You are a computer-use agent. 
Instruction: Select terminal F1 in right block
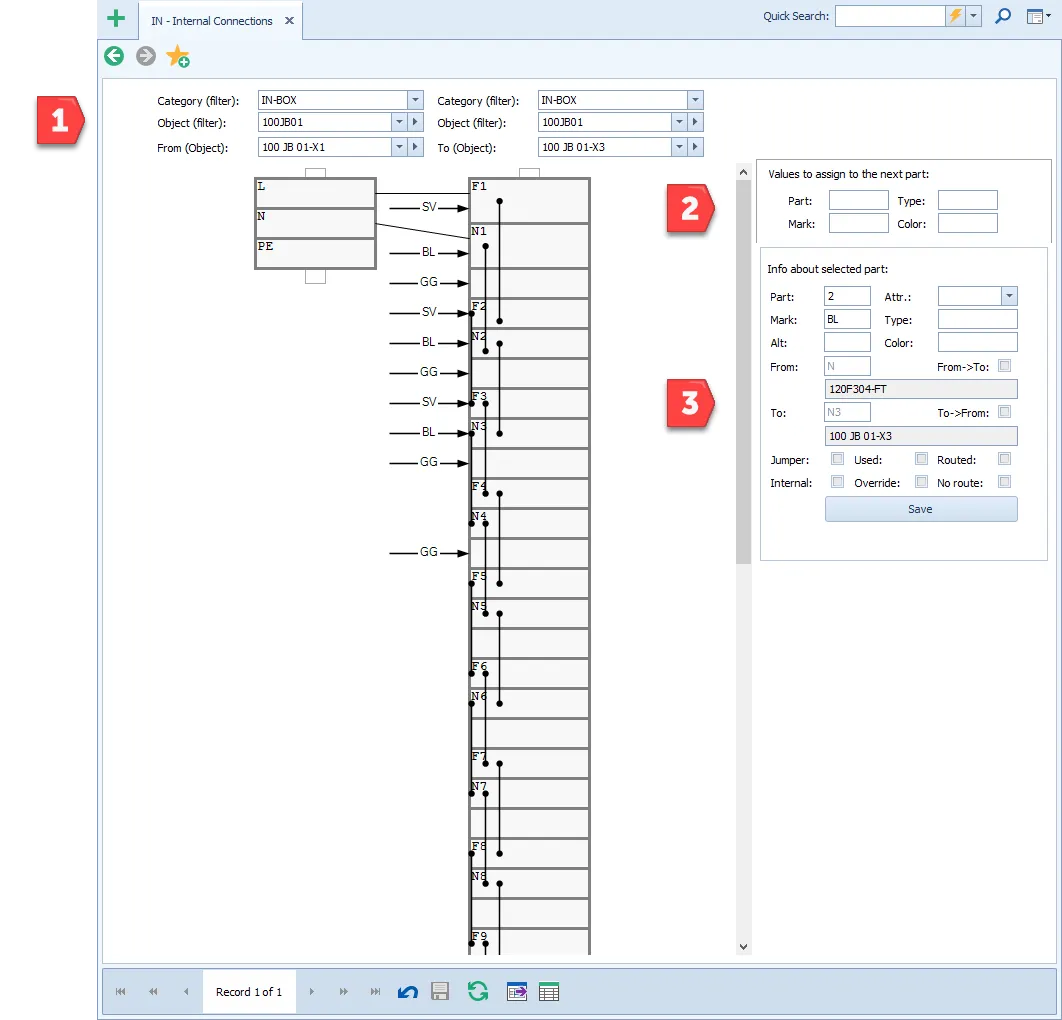[x=530, y=200]
